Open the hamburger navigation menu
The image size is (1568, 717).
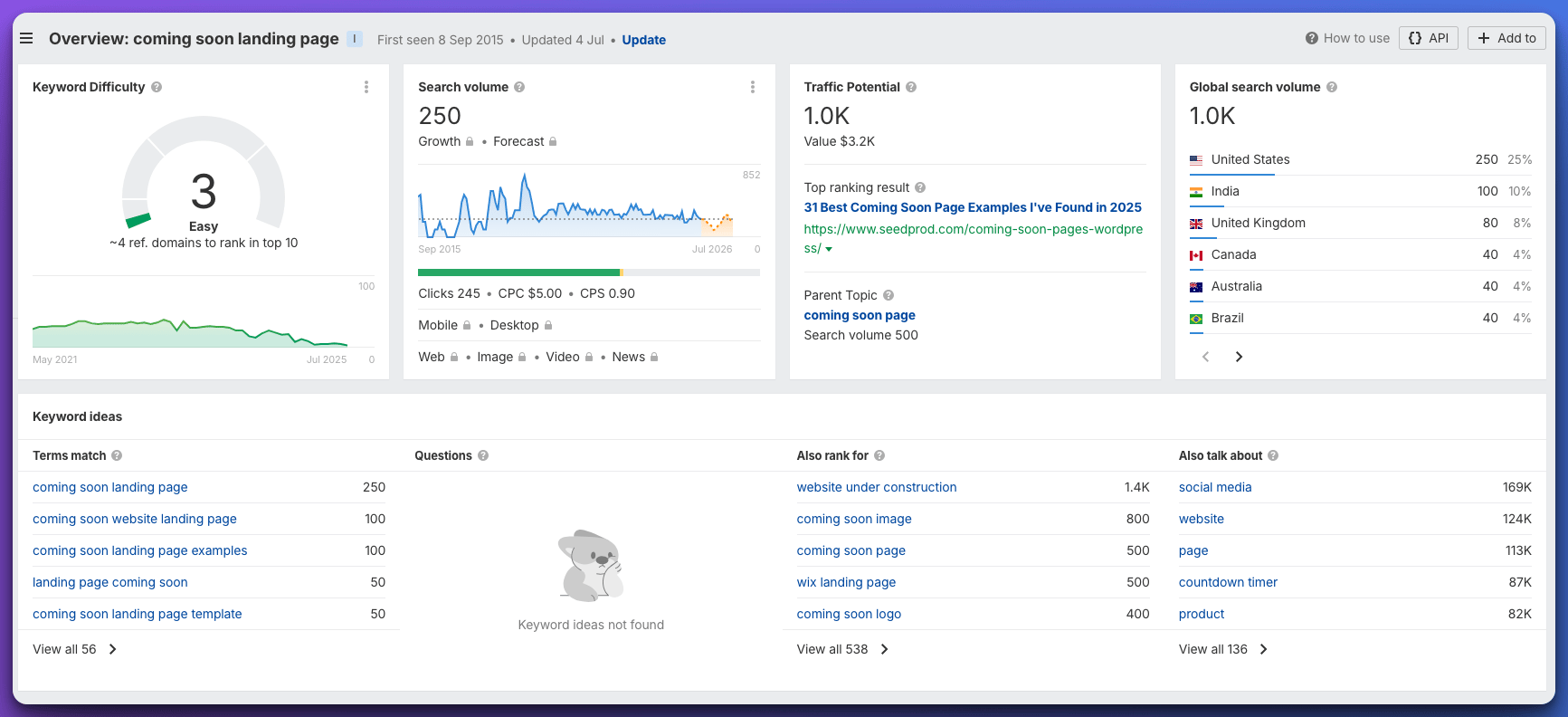pyautogui.click(x=26, y=38)
